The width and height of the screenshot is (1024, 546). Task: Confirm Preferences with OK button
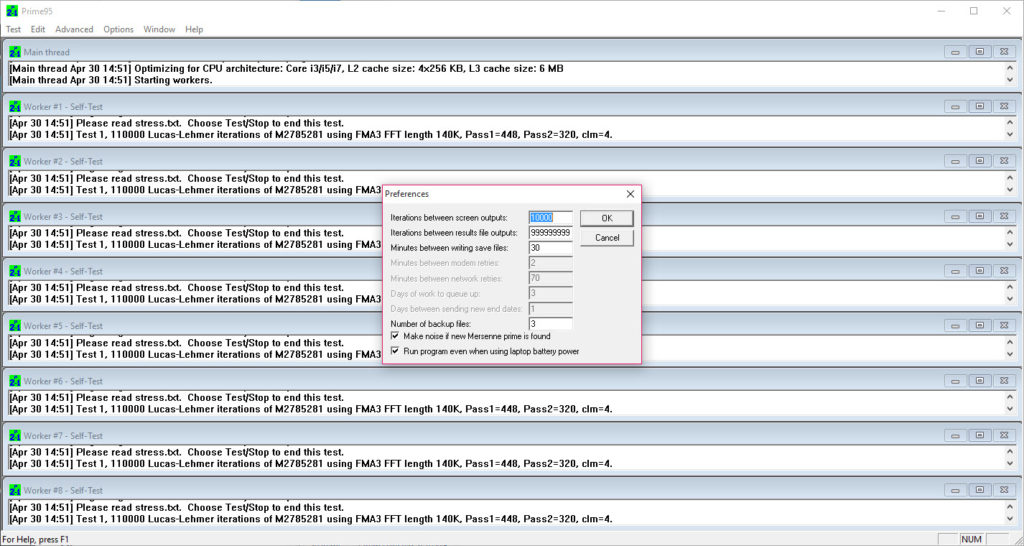tap(607, 218)
